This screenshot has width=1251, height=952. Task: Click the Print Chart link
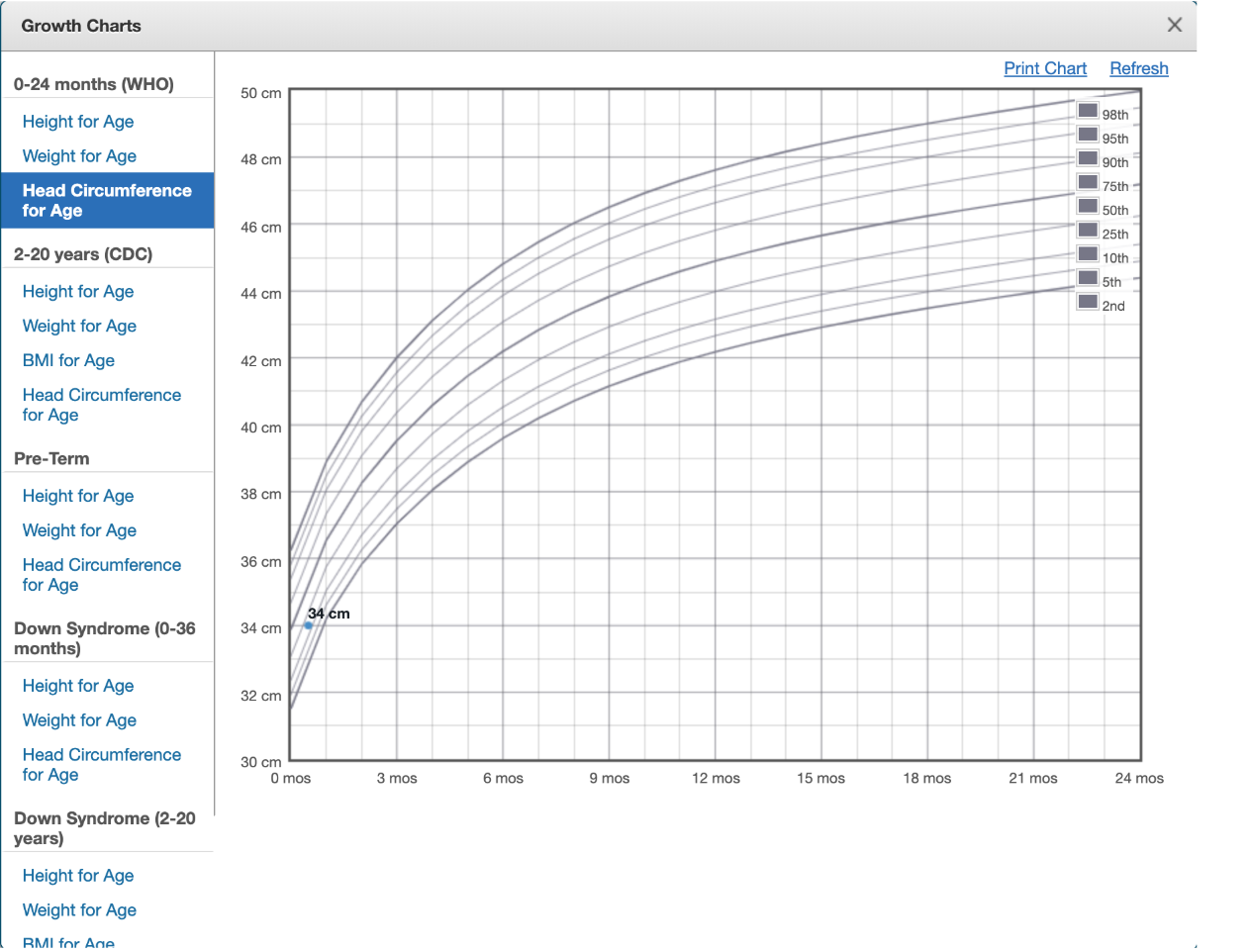click(x=1044, y=68)
